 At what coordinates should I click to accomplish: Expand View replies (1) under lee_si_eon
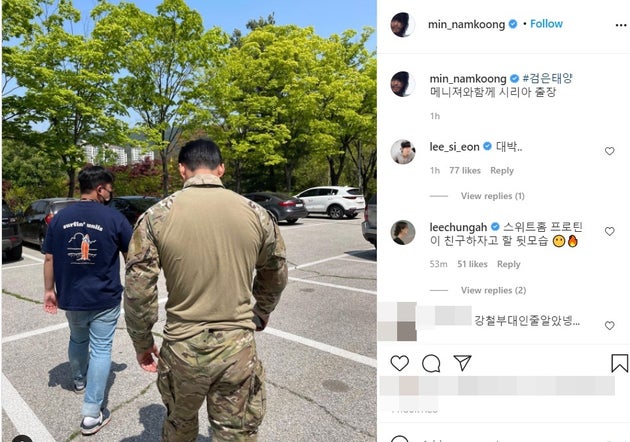point(493,196)
